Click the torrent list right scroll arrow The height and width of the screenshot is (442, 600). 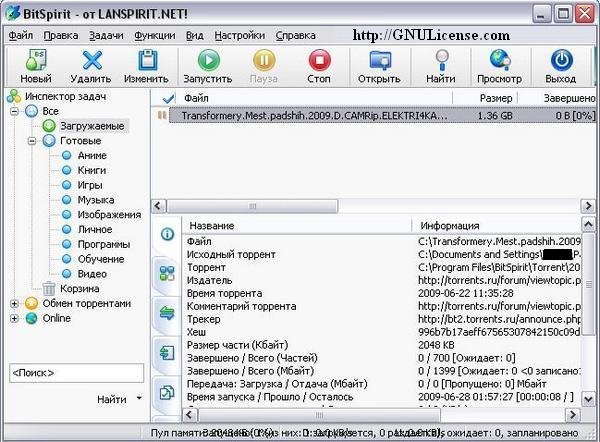(x=588, y=206)
